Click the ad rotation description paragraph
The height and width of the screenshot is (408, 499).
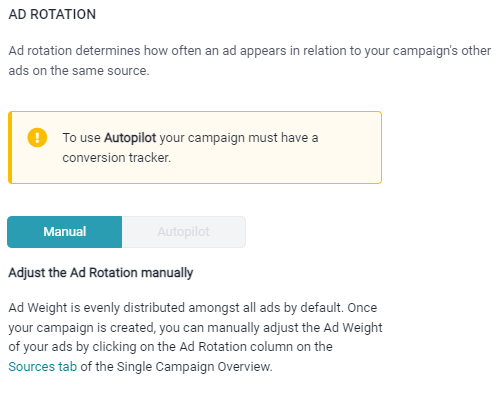tap(249, 60)
